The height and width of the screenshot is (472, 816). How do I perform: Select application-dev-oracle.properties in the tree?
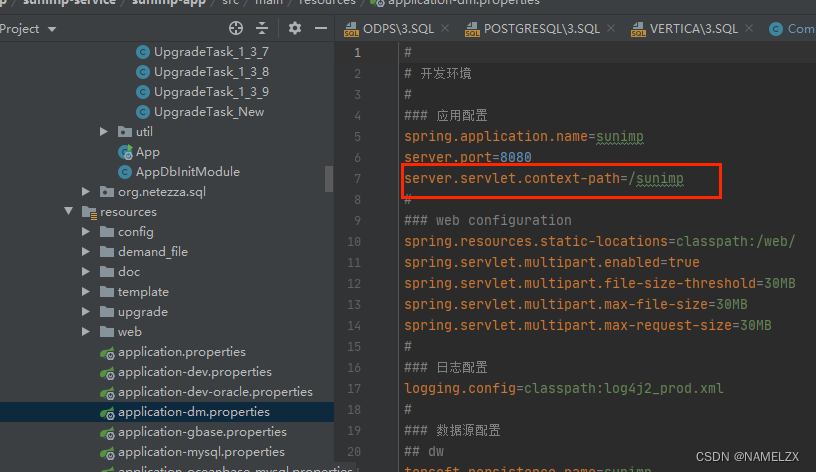215,392
